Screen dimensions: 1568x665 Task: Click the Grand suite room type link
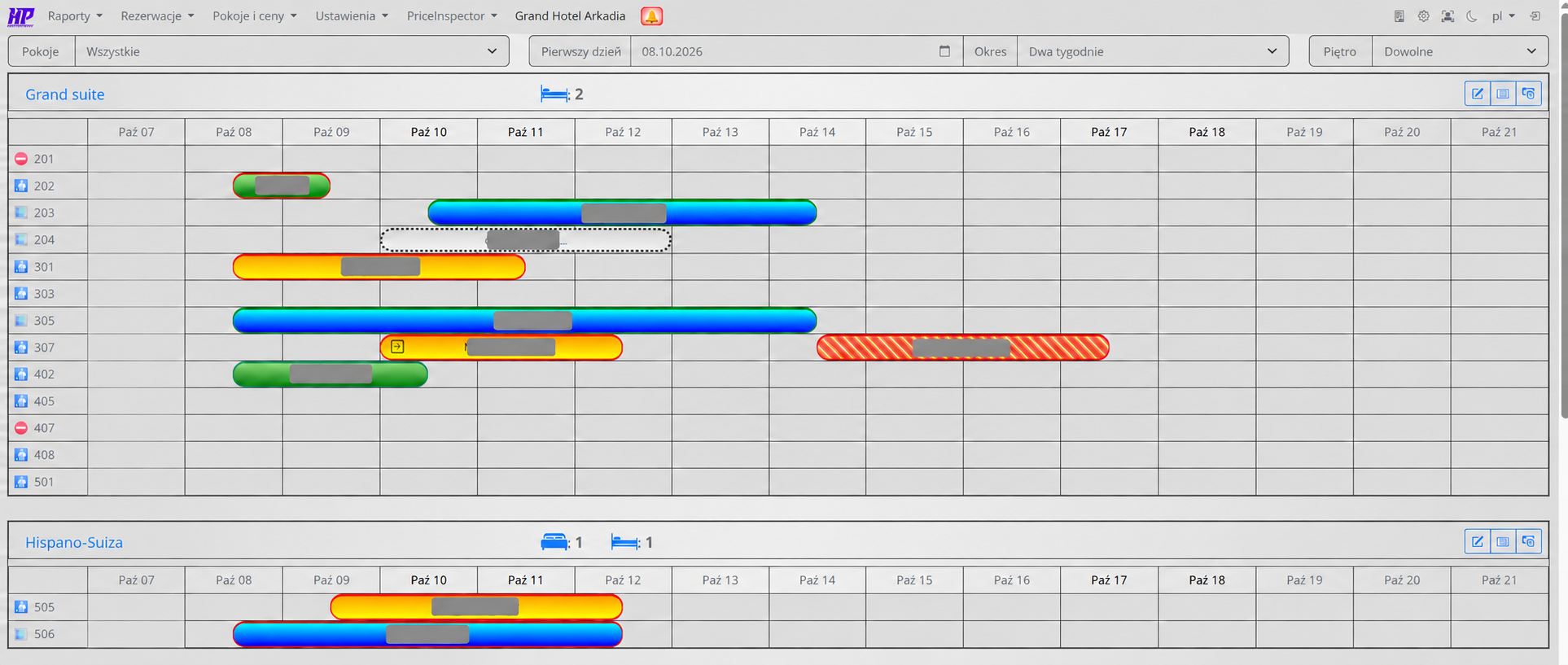click(x=65, y=94)
